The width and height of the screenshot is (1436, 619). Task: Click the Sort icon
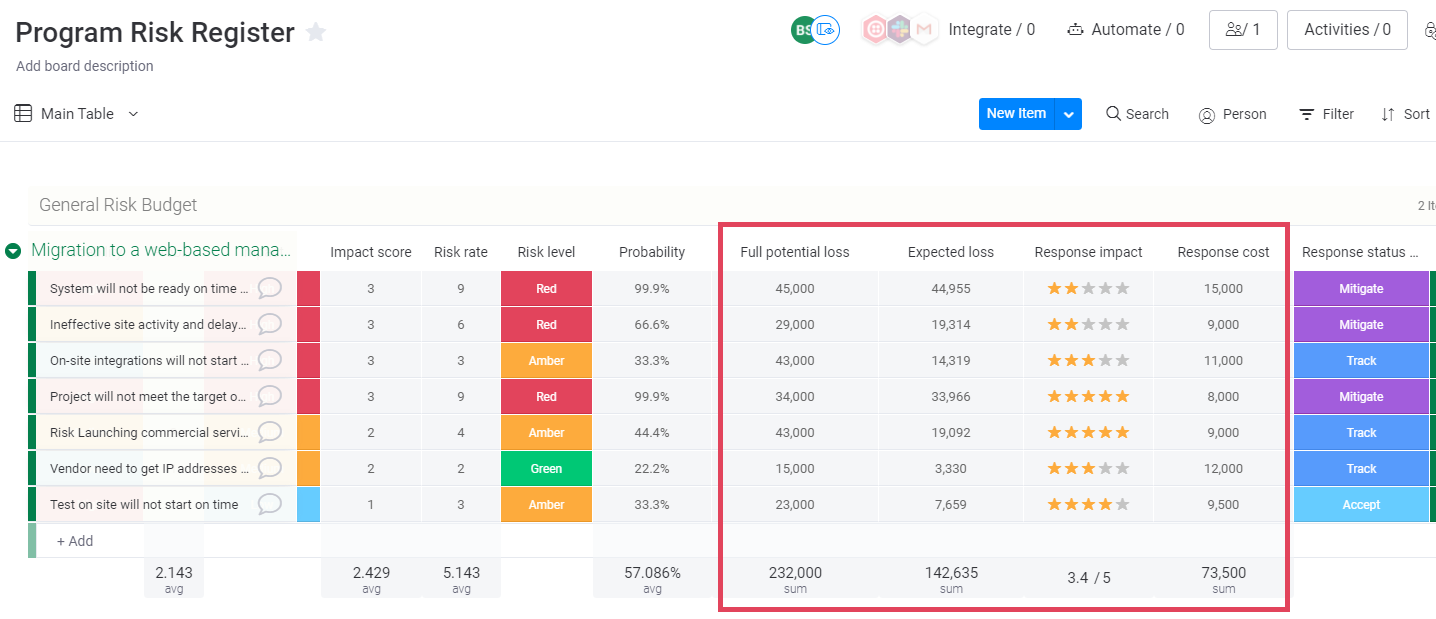point(1390,114)
